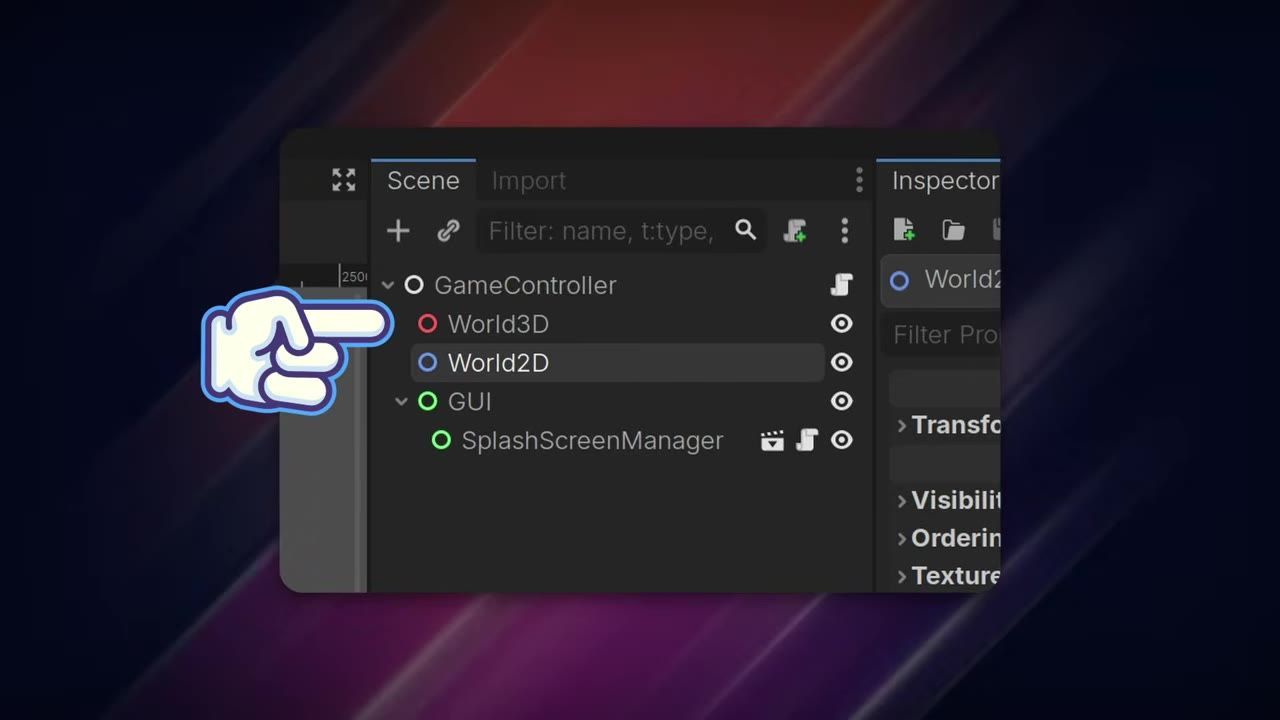
Task: Toggle visibility of the GUI node
Action: pos(842,401)
